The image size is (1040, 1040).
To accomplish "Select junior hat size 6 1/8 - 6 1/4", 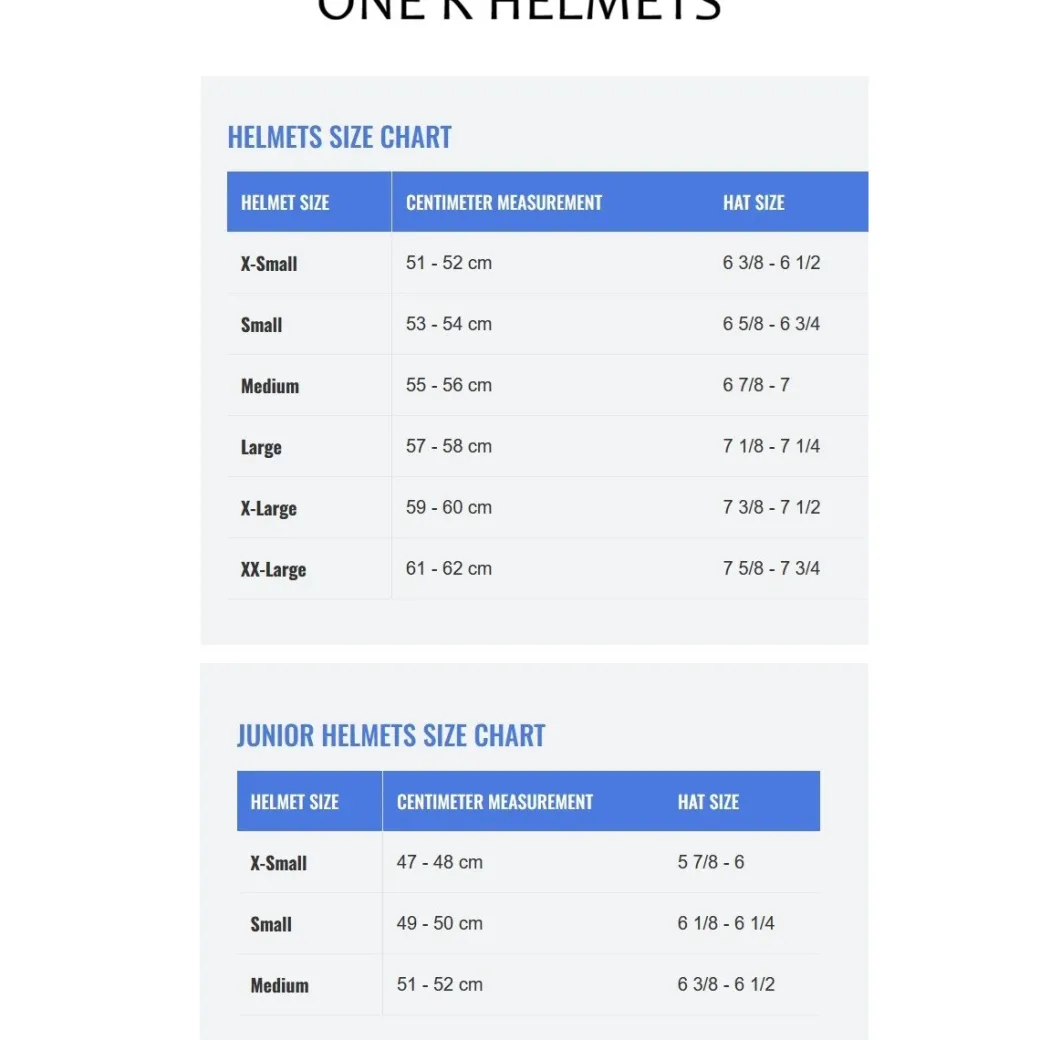I will [726, 923].
